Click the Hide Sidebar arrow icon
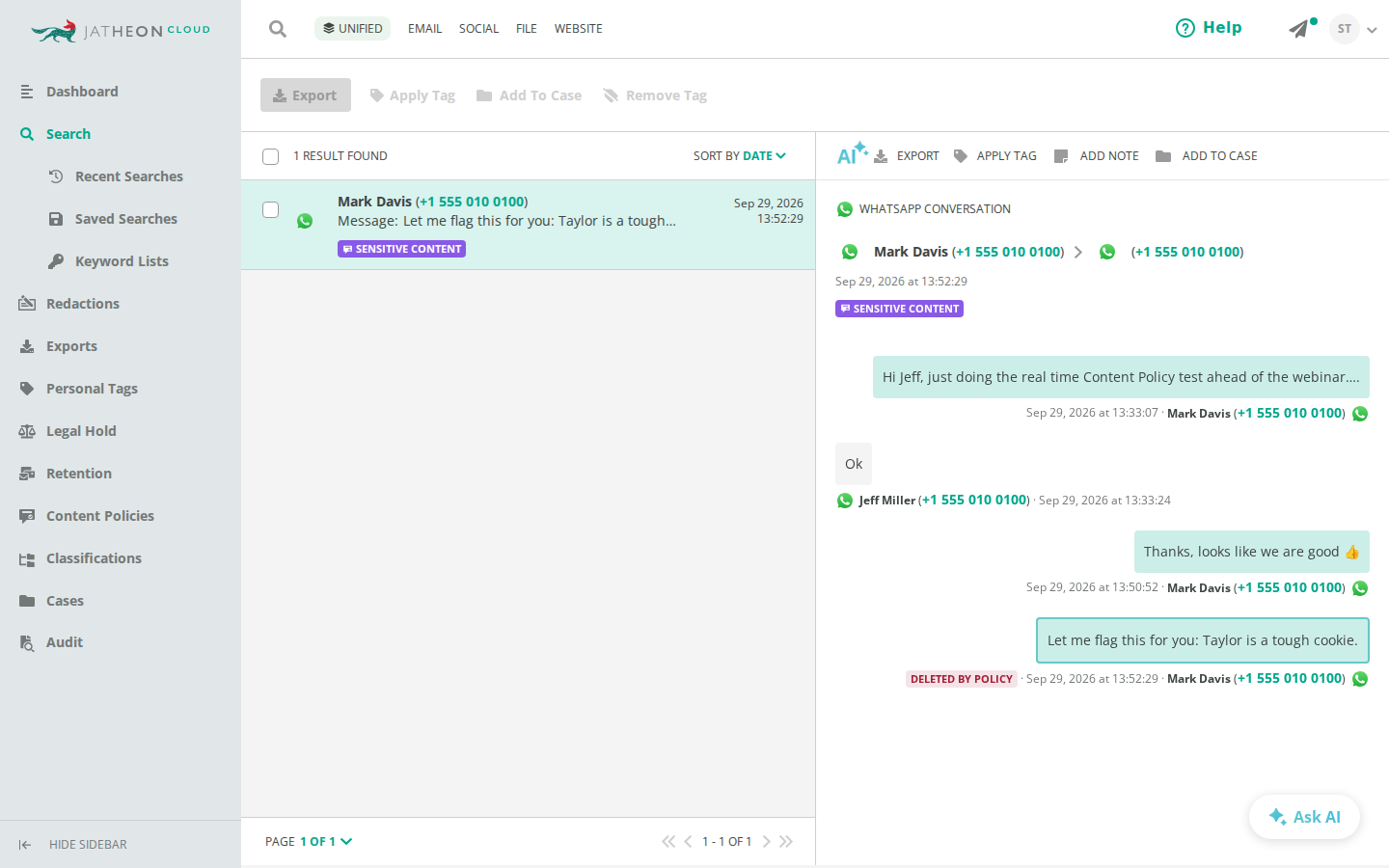This screenshot has width=1389, height=868. (x=25, y=845)
